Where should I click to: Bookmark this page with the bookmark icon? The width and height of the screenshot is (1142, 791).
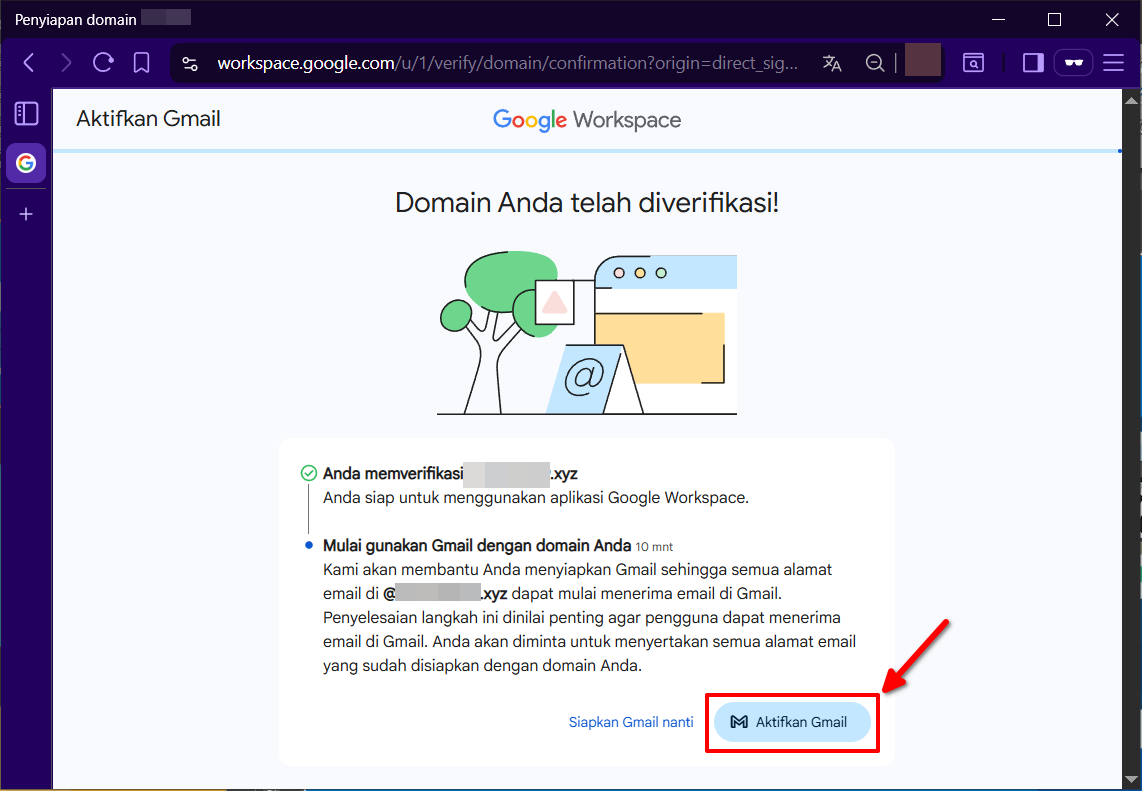pyautogui.click(x=141, y=63)
